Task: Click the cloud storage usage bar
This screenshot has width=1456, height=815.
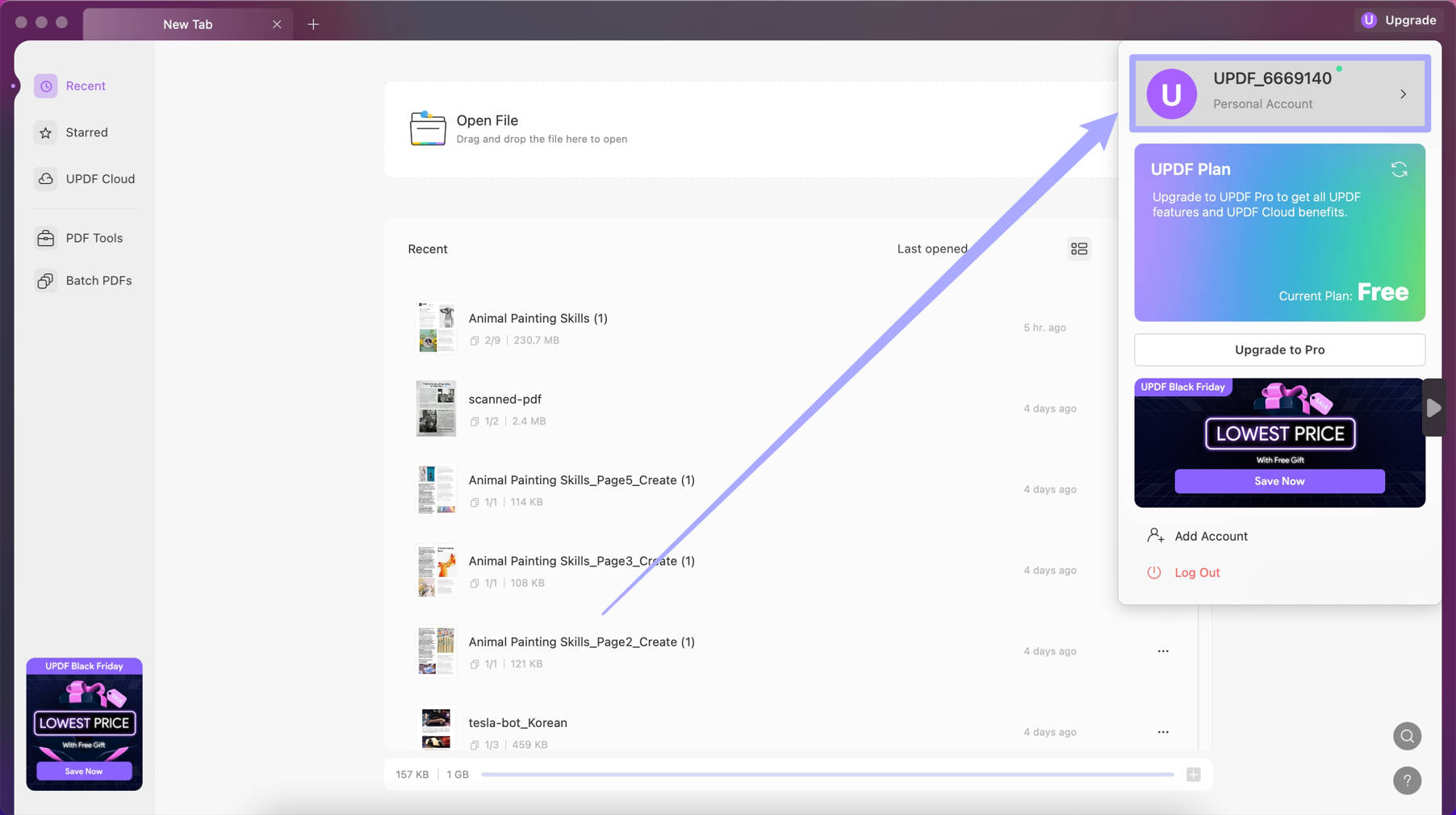Action: click(x=827, y=775)
